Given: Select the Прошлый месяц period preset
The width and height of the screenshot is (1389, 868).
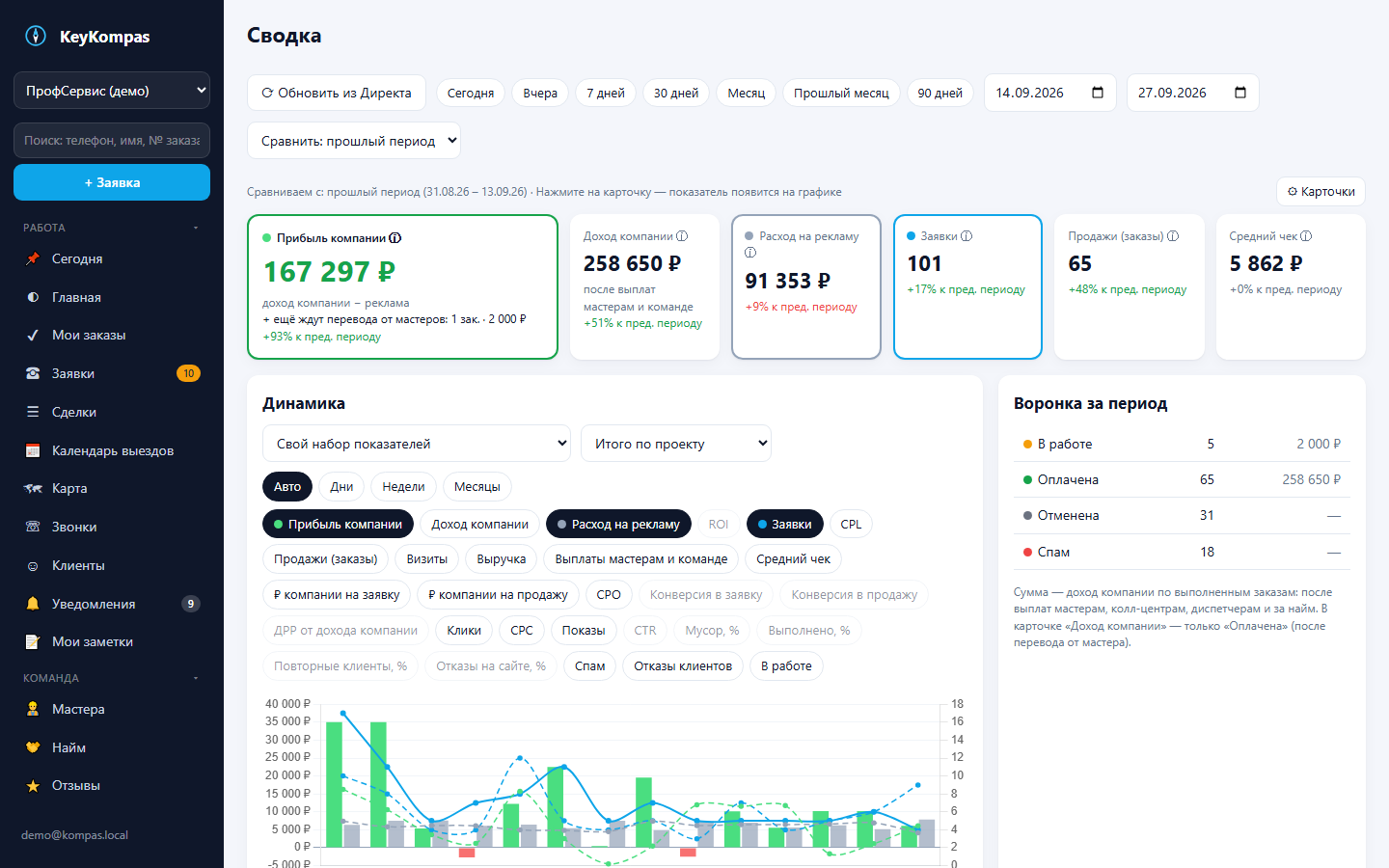Looking at the screenshot, I should (x=841, y=93).
